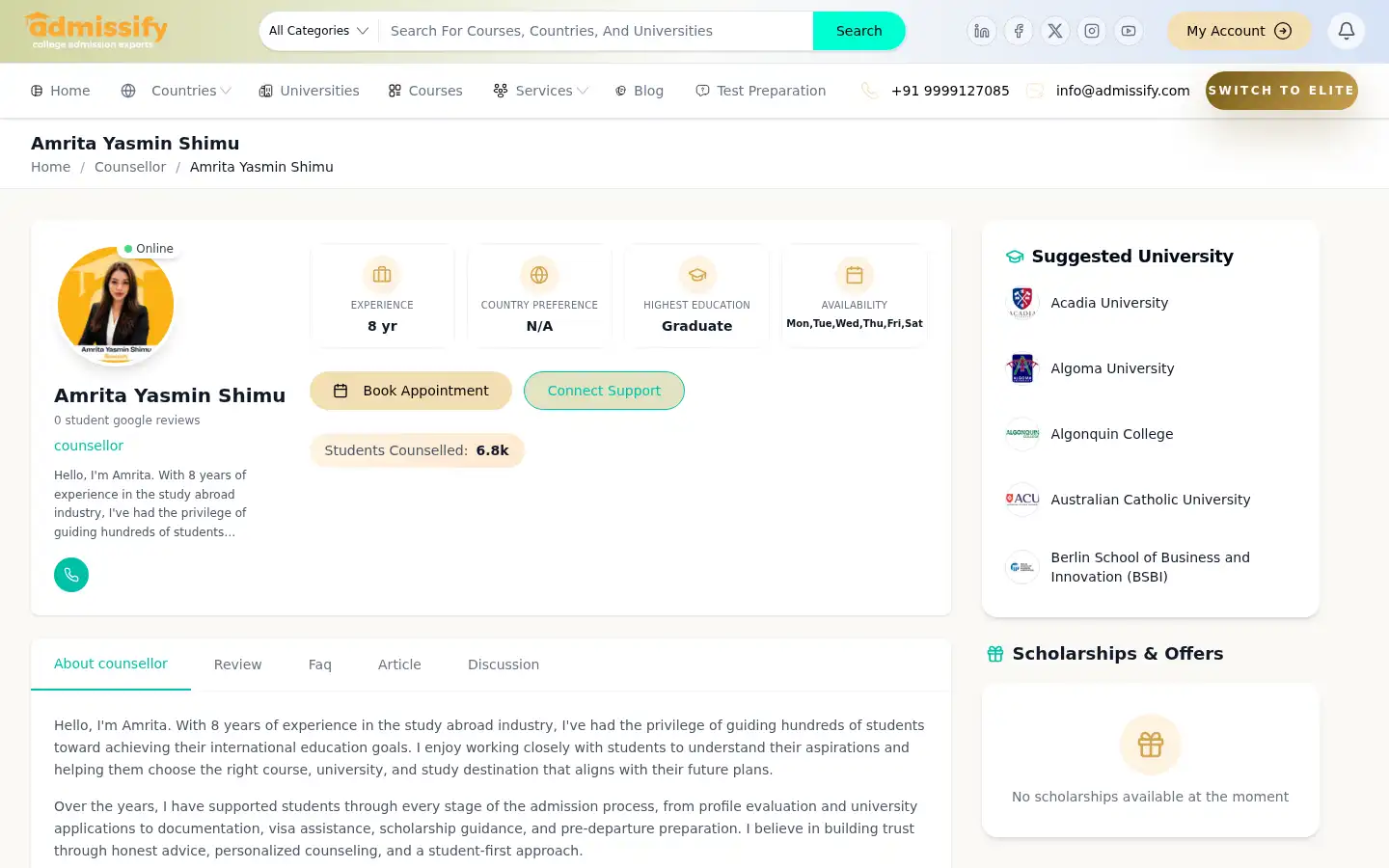Viewport: 1389px width, 868px height.
Task: Click the Counsellor breadcrumb link
Action: click(130, 167)
